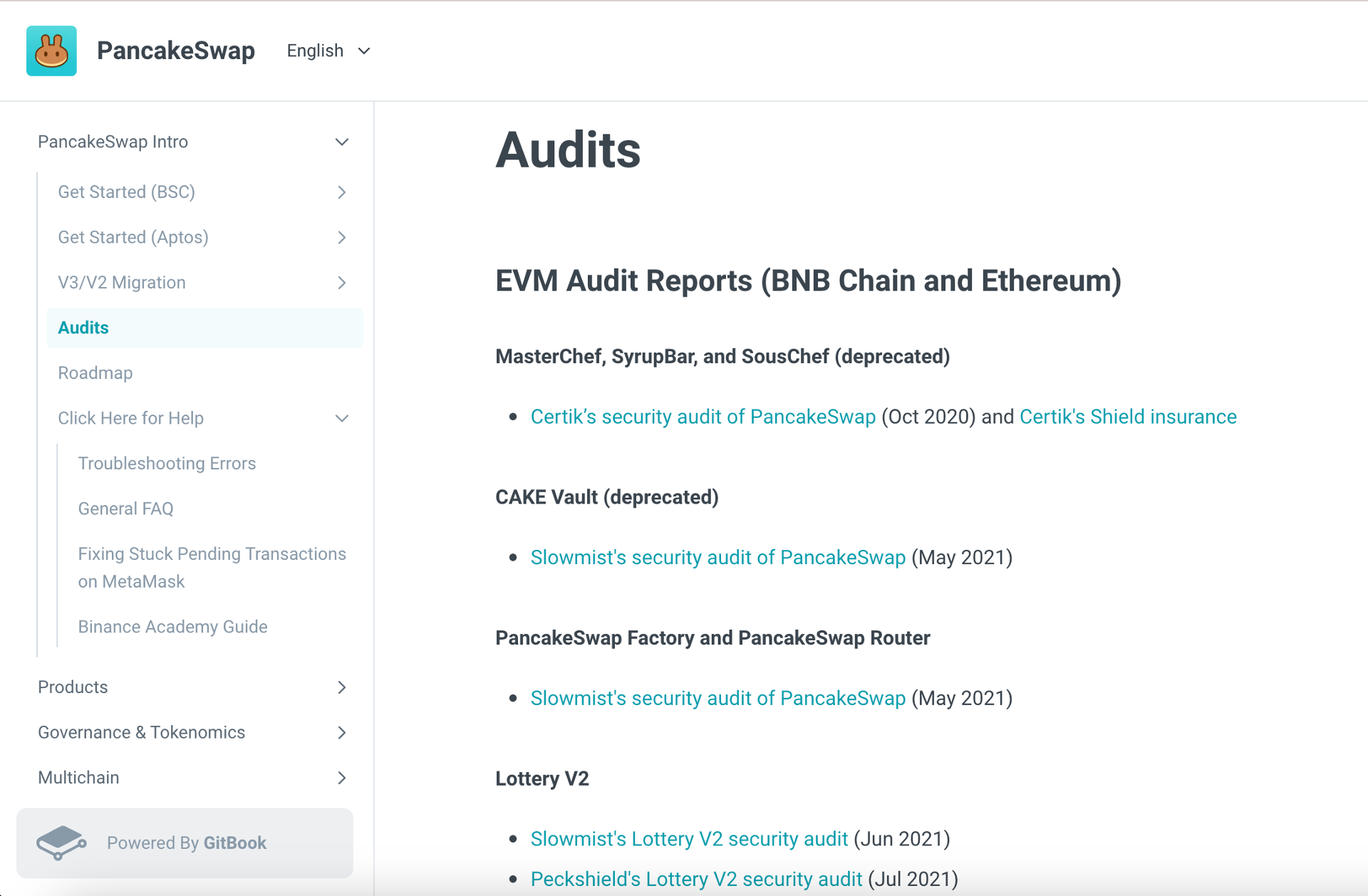Image resolution: width=1368 pixels, height=896 pixels.
Task: Open the Binance Academy Guide page
Action: tap(172, 627)
